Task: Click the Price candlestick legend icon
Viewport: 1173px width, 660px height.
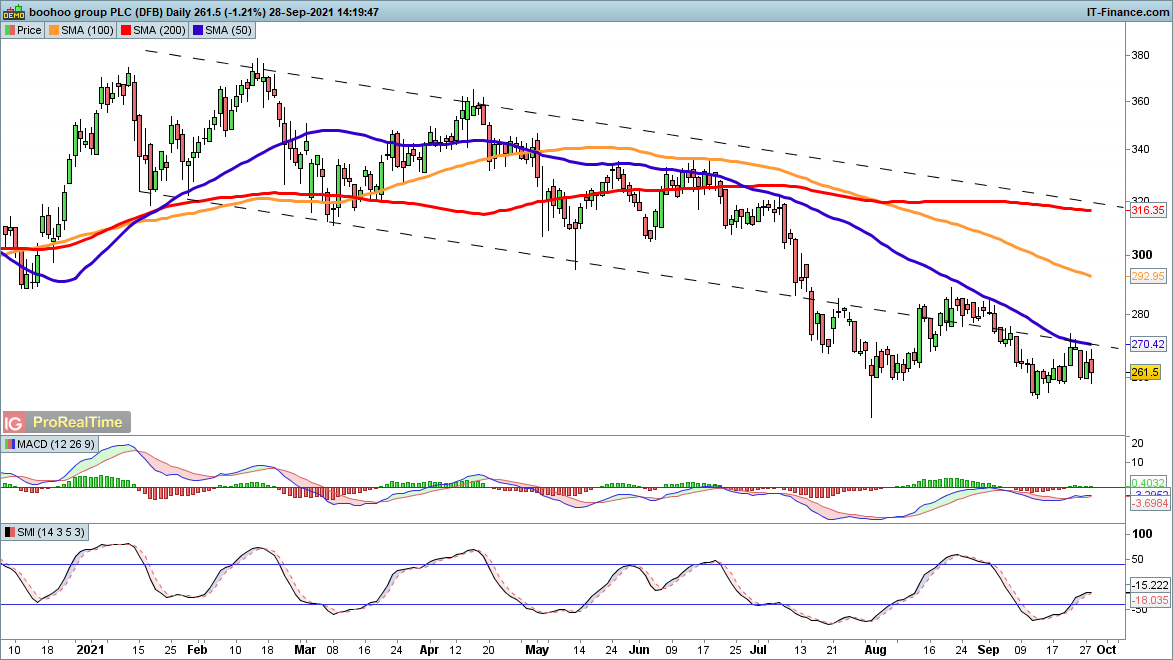Action: click(9, 30)
